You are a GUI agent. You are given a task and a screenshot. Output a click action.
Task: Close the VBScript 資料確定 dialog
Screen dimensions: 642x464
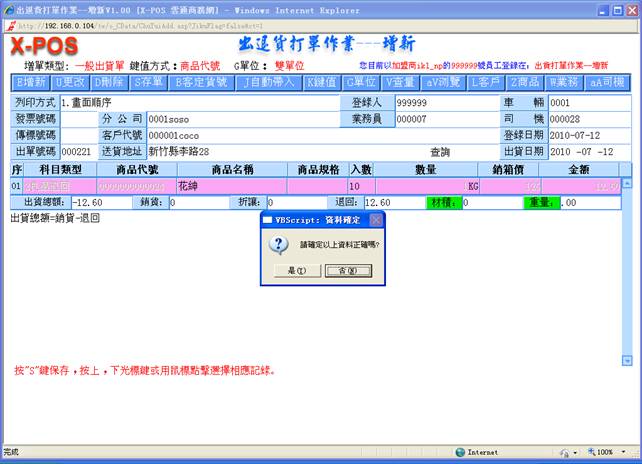click(377, 219)
